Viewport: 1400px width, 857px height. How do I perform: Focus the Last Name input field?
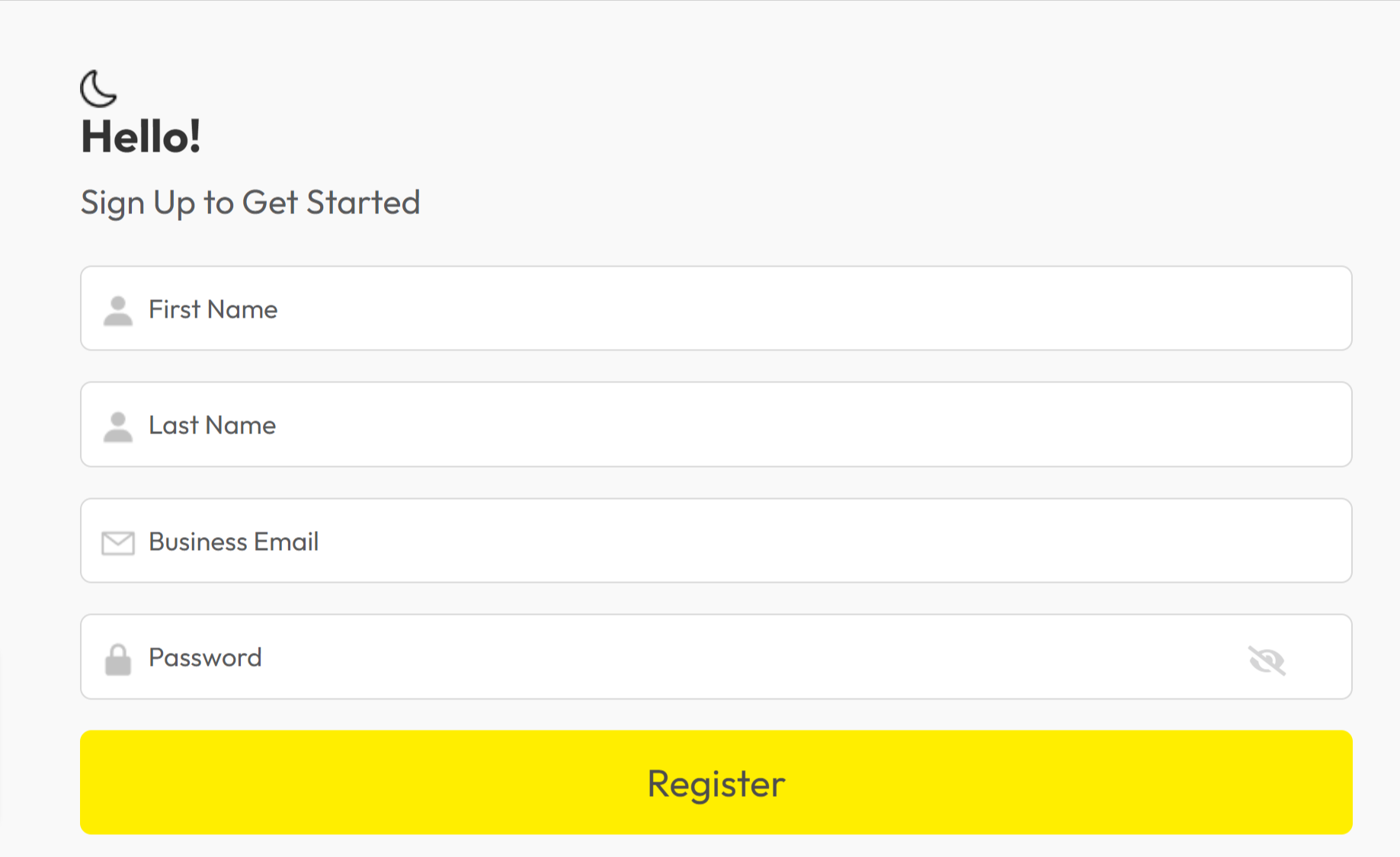pyautogui.click(x=716, y=424)
